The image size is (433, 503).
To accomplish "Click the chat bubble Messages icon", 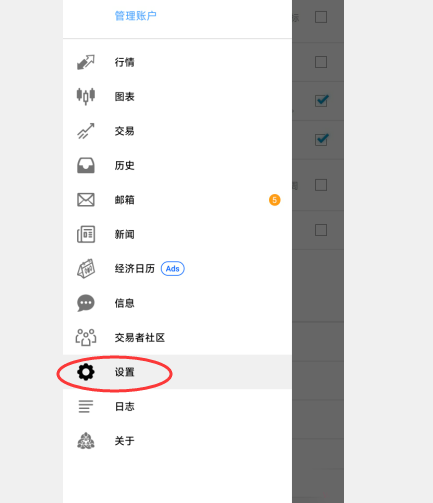I will 86,303.
